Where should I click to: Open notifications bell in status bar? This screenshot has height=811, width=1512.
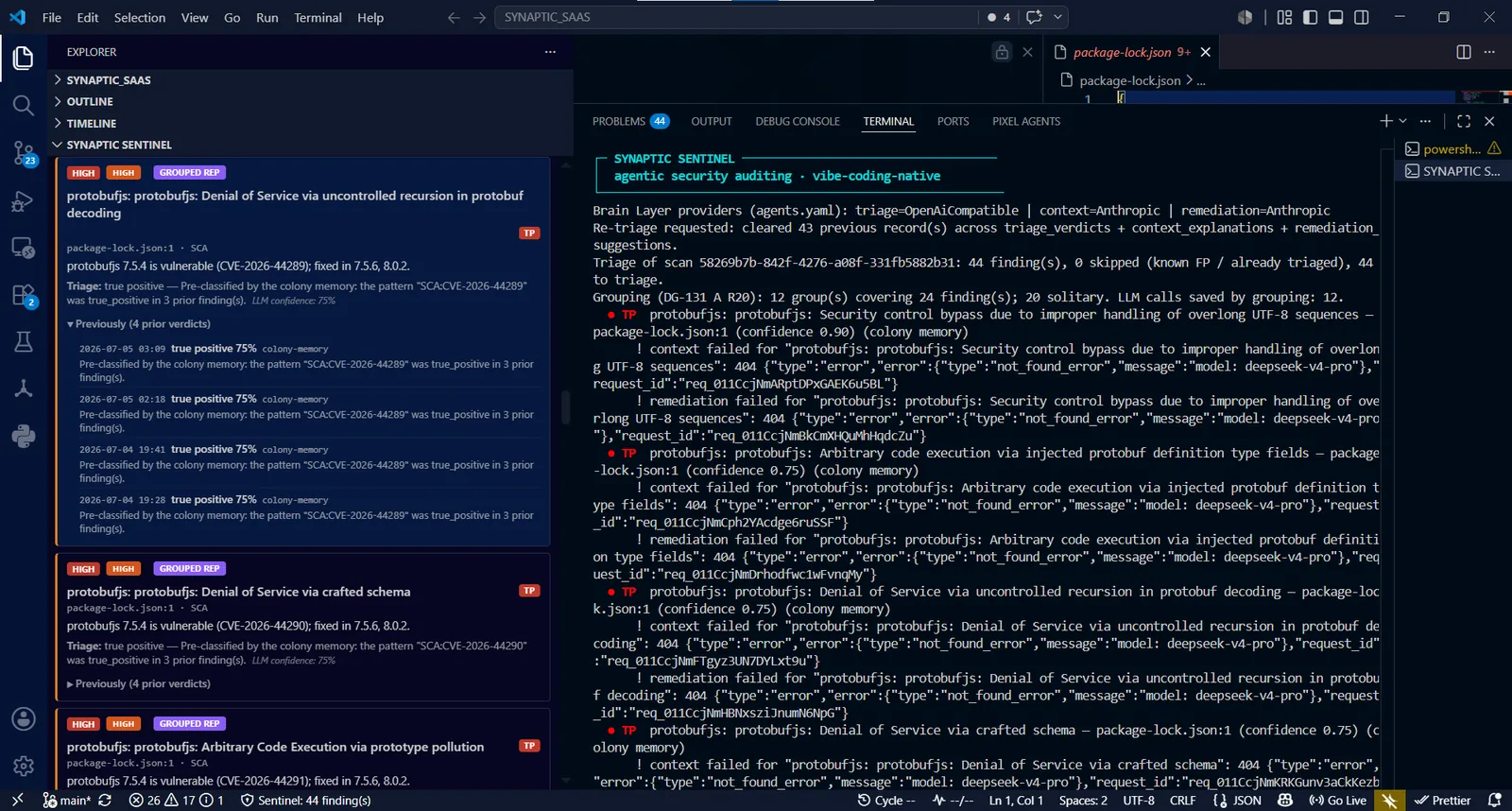pyautogui.click(x=1494, y=801)
